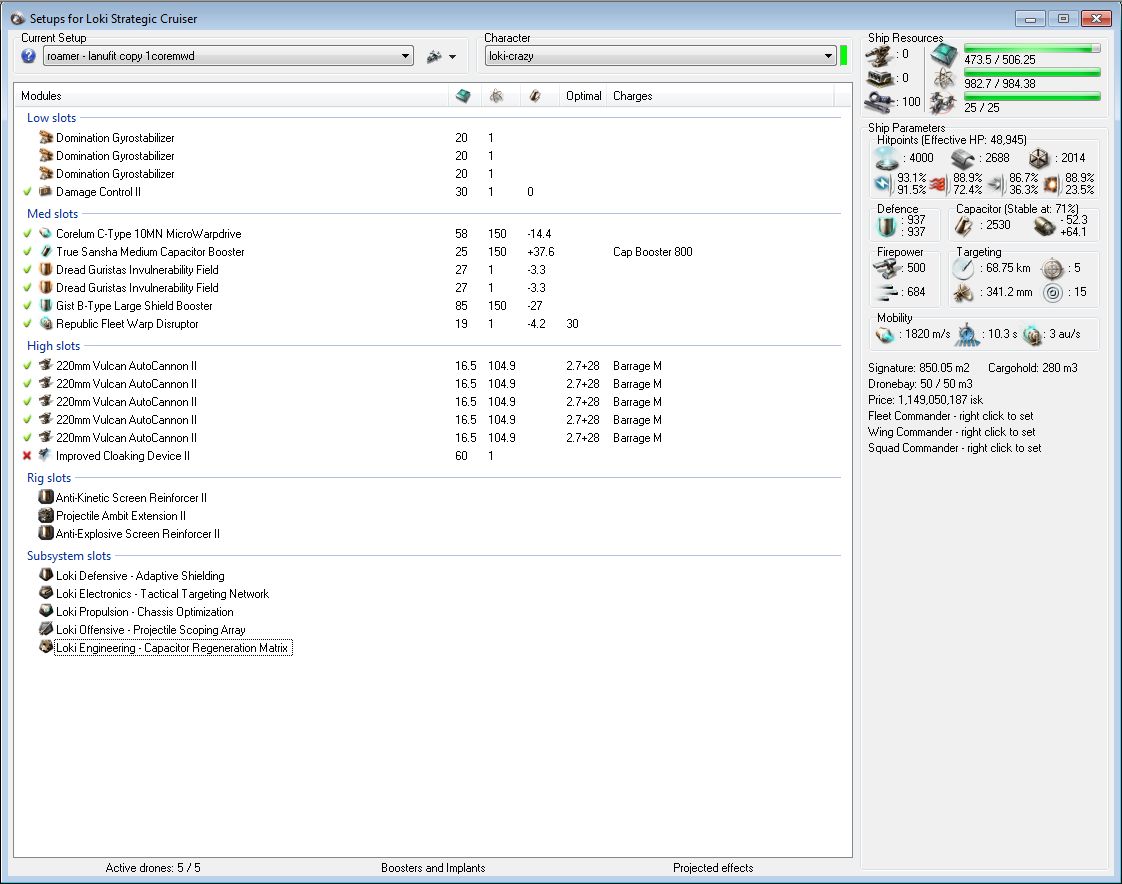Click the capacitor column header icon
Screen dimensions: 1122x884
click(535, 95)
